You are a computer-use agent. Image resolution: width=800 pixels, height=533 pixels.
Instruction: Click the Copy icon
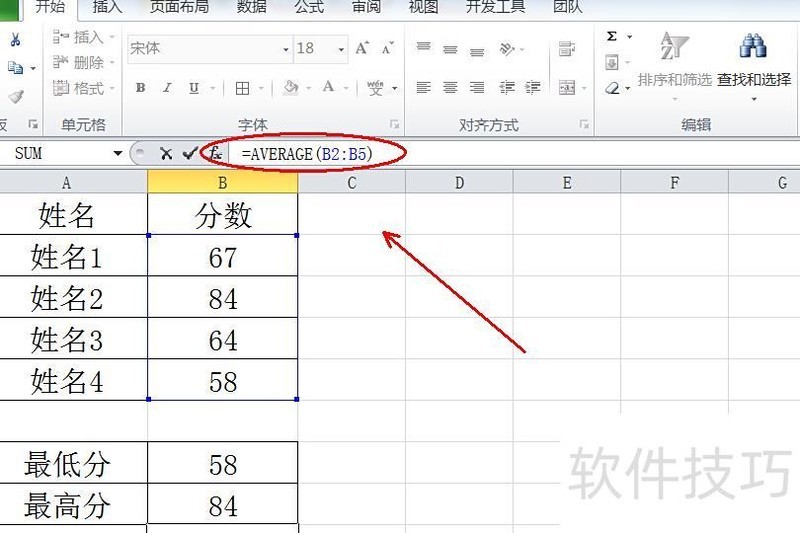pyautogui.click(x=15, y=67)
